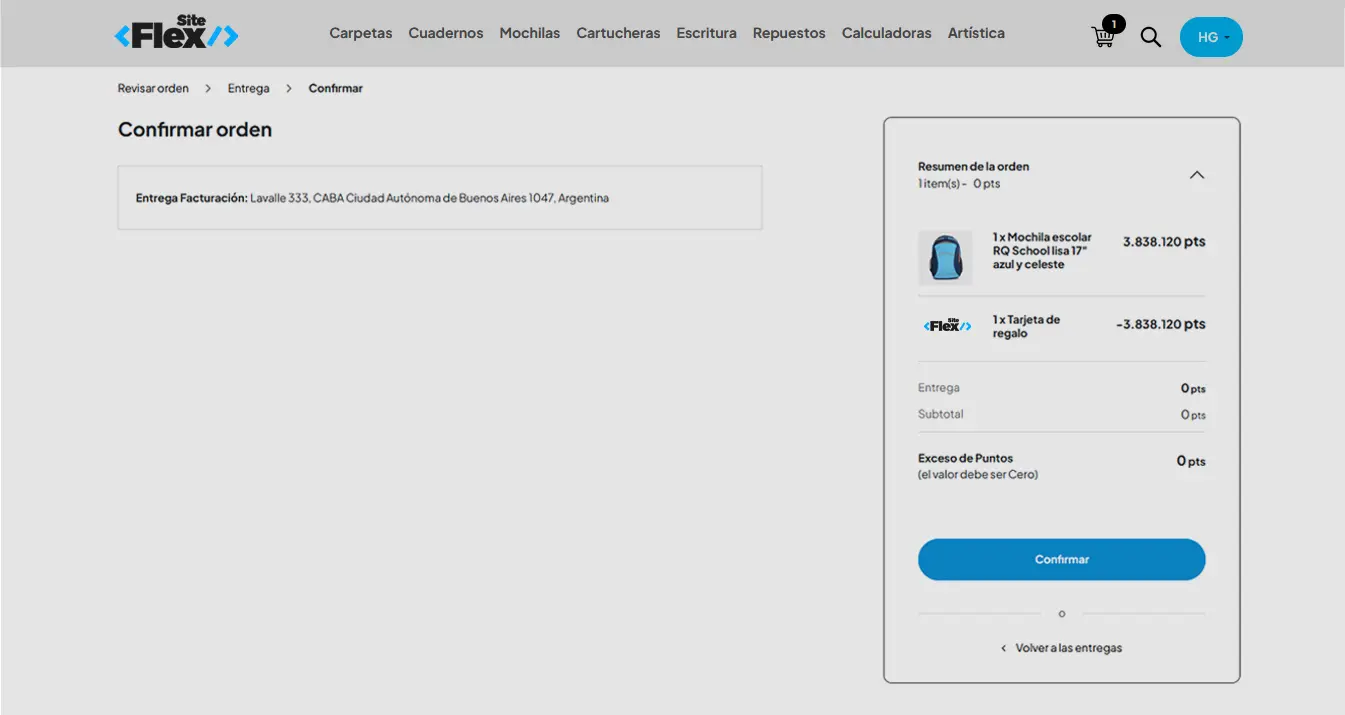Select Mochilas in the navigation bar
Image resolution: width=1345 pixels, height=715 pixels.
click(529, 33)
